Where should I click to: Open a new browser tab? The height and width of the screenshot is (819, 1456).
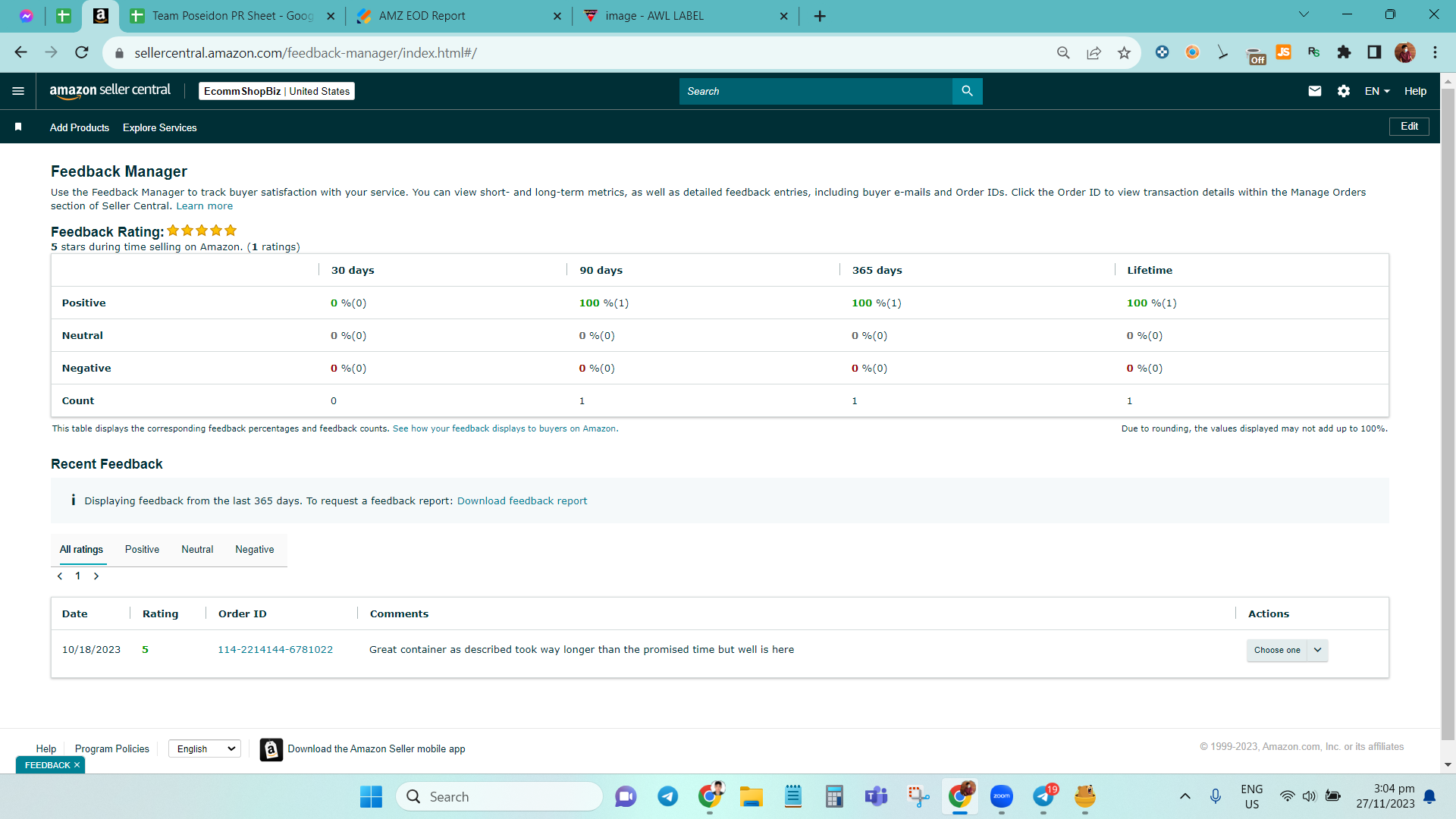(x=820, y=16)
